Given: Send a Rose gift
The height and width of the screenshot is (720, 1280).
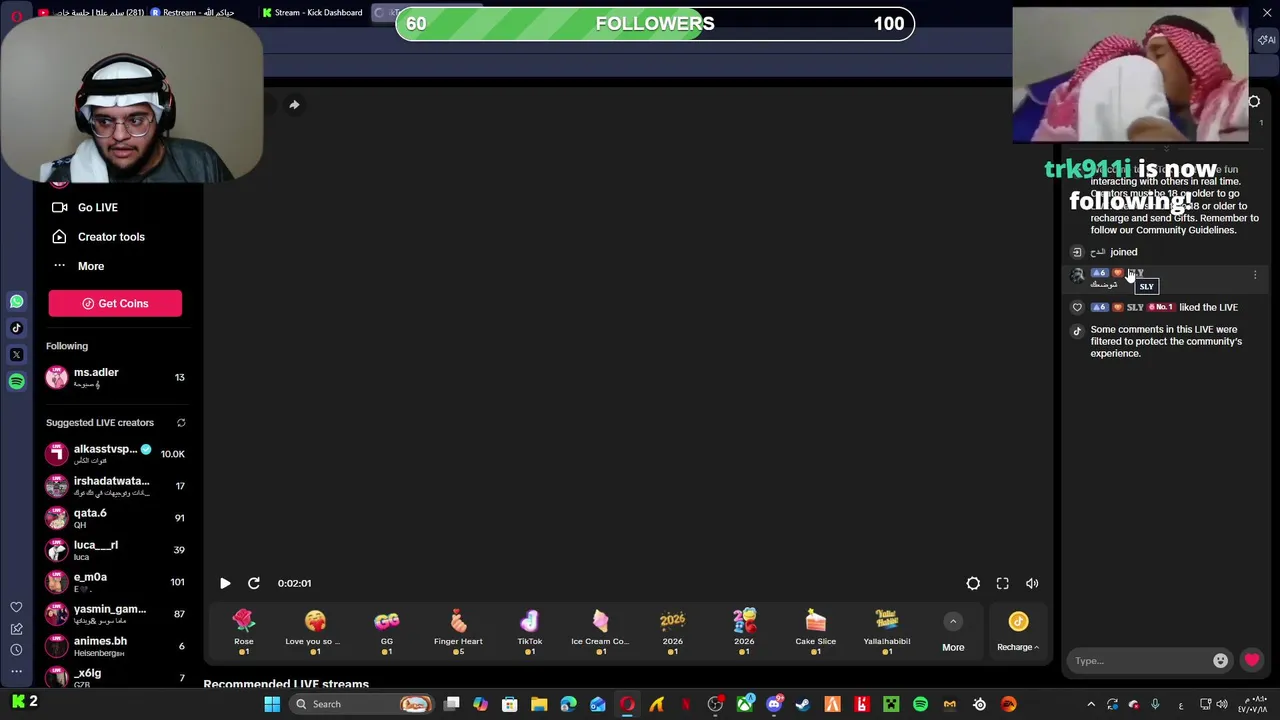Looking at the screenshot, I should tap(244, 632).
